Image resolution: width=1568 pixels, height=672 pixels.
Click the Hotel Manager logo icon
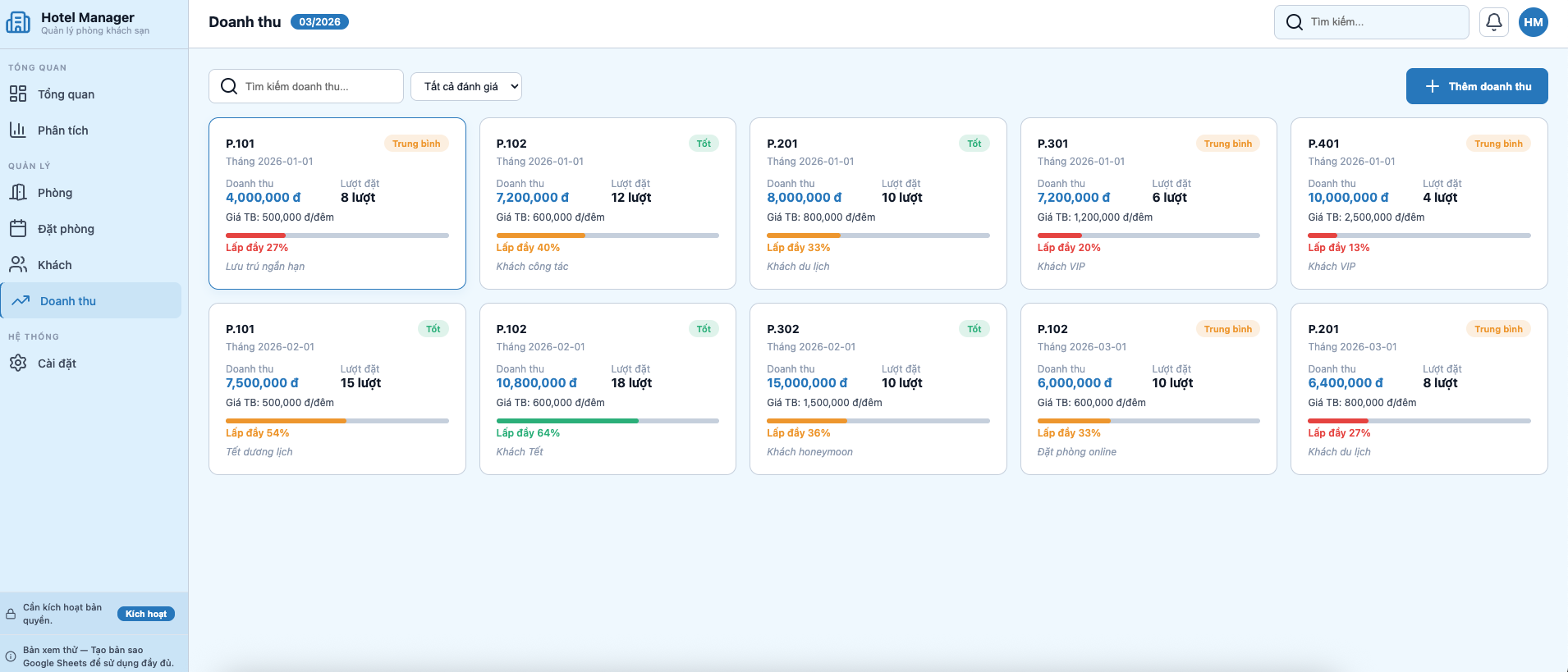(18, 23)
